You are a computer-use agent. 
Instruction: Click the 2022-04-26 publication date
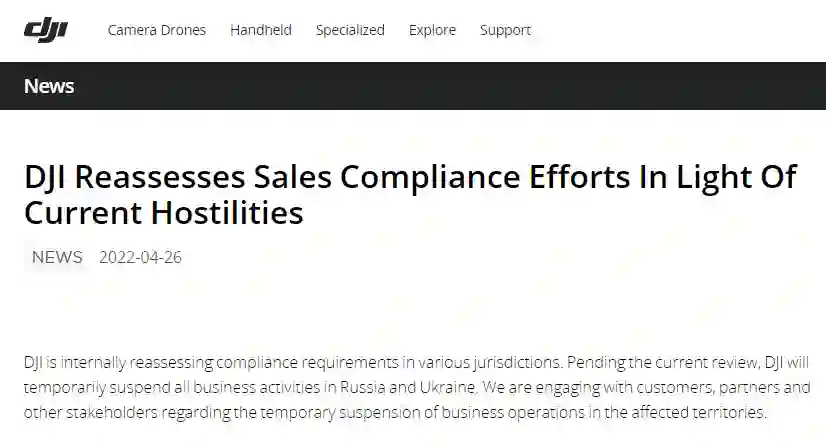pos(140,257)
